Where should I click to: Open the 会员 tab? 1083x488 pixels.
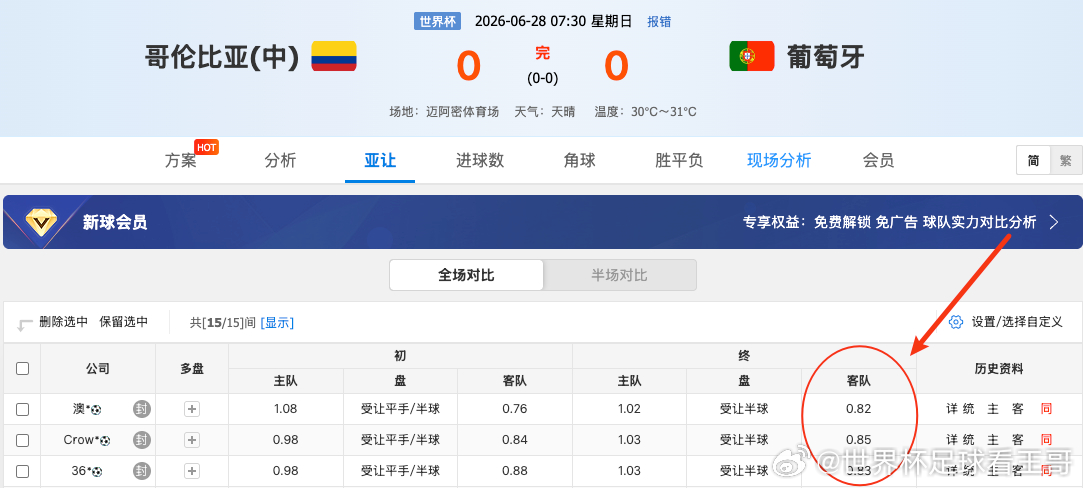[879, 161]
